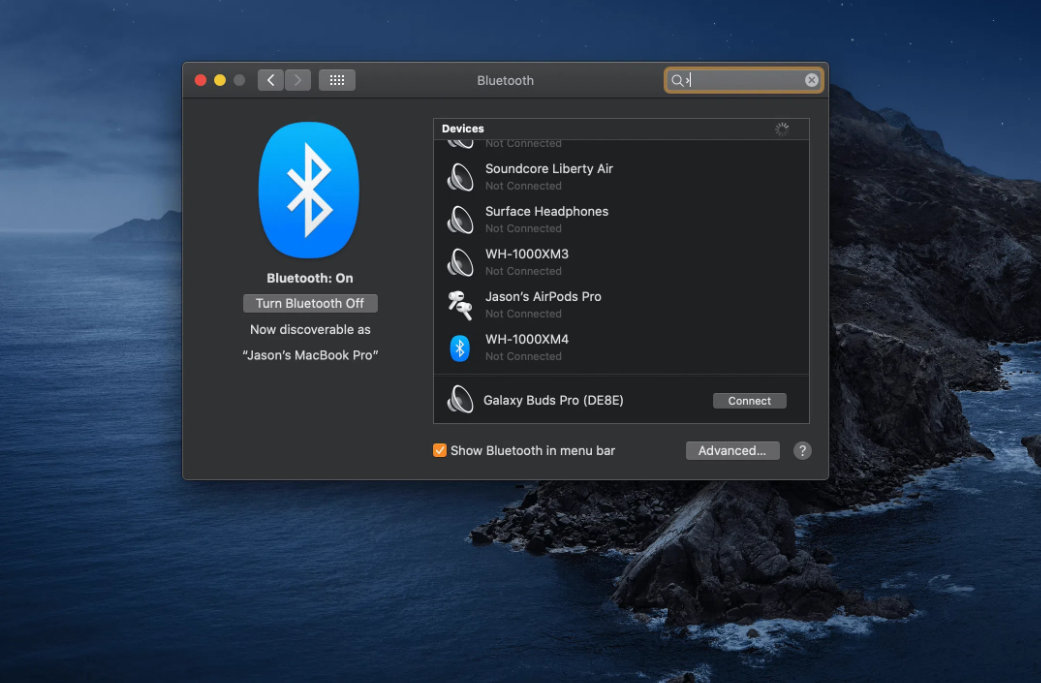Screen dimensions: 1041x683
Task: Click the WH-1000XM3 speaker icon
Action: pos(460,262)
